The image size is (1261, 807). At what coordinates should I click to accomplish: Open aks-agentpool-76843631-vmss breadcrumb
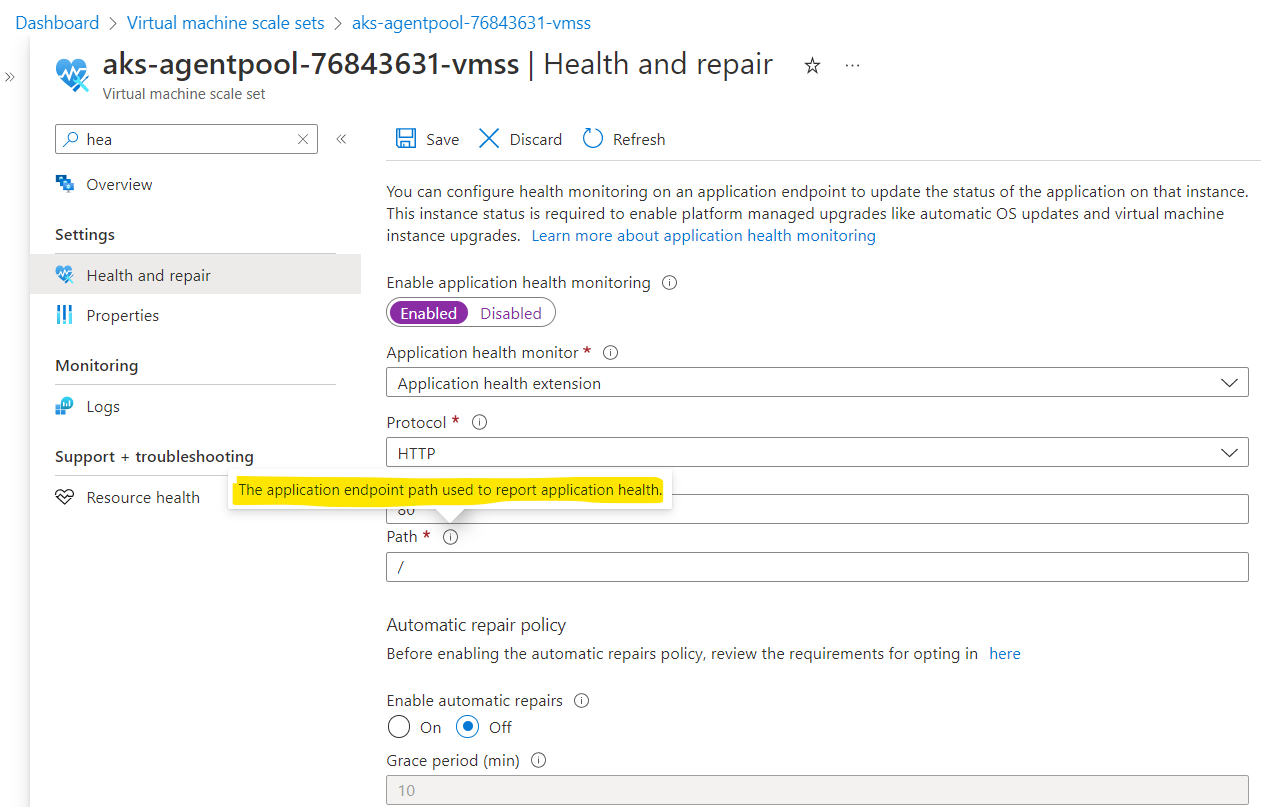(x=471, y=22)
